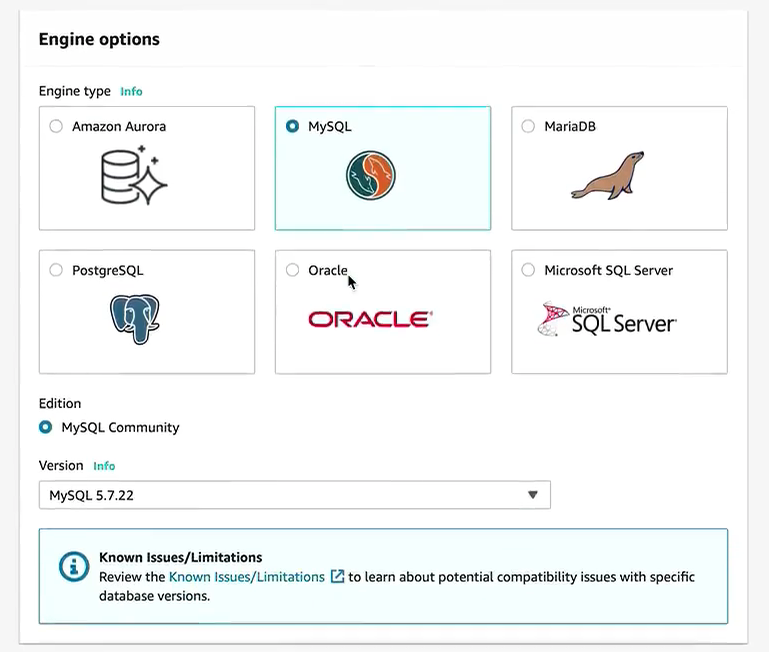Select the MySQL Community edition radio button

pos(46,427)
